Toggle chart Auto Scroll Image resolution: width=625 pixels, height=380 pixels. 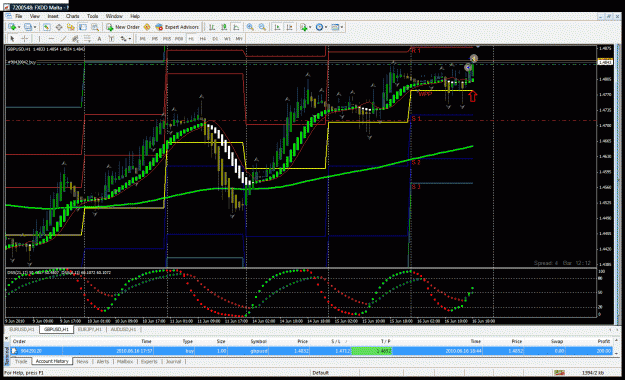point(277,27)
